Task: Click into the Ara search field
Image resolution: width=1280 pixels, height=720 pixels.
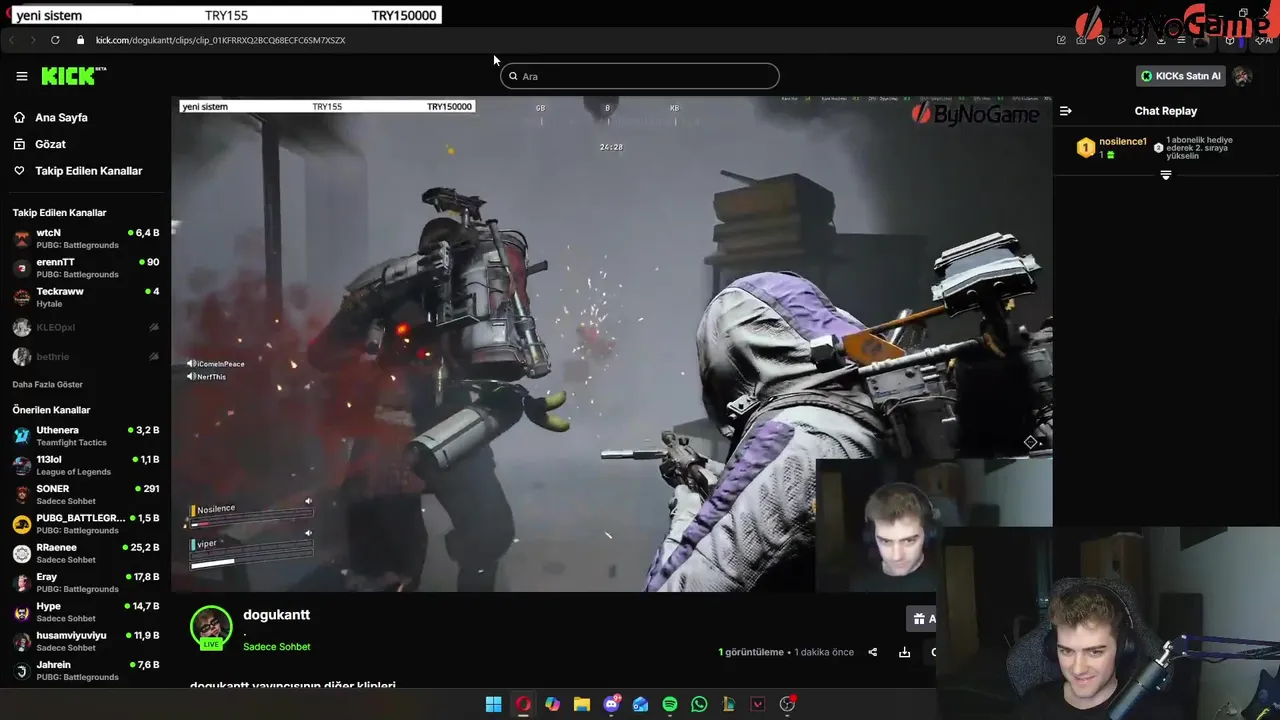Action: (640, 76)
